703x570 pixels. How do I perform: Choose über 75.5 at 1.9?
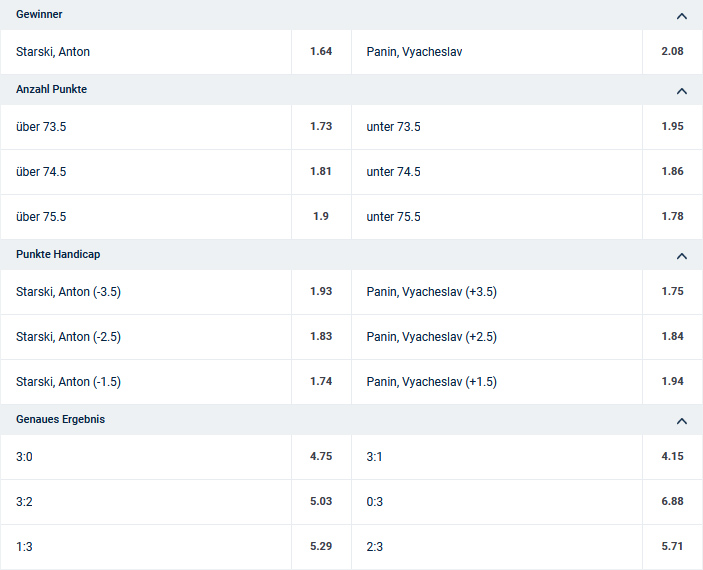320,217
